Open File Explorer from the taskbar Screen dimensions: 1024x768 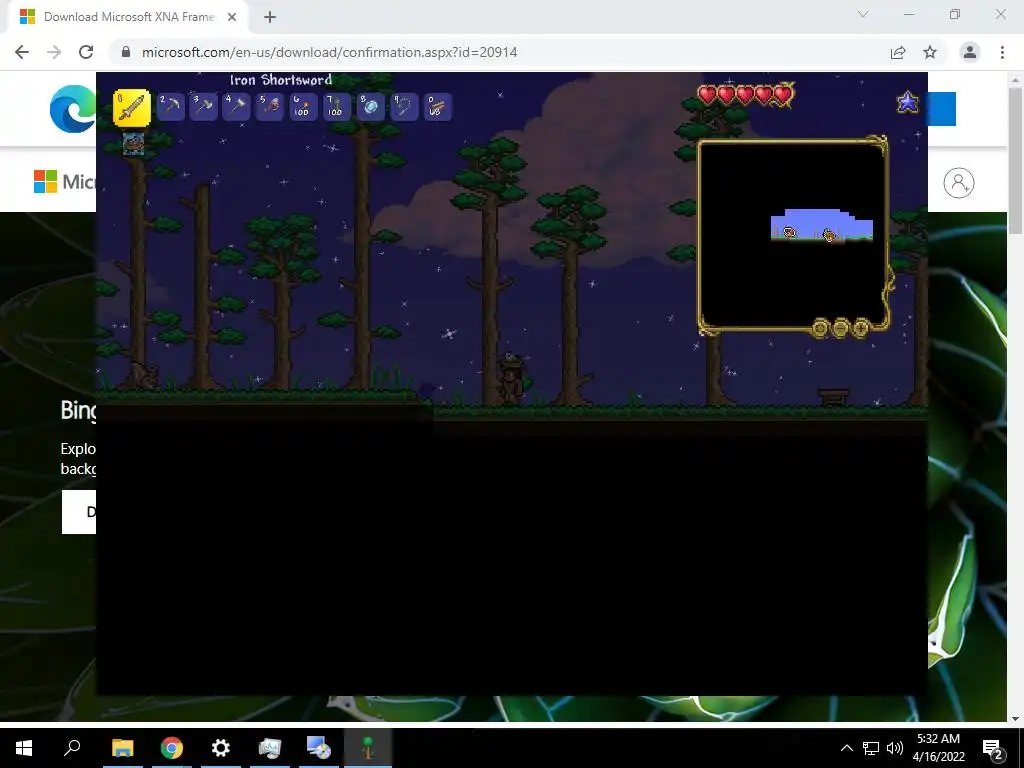click(122, 748)
